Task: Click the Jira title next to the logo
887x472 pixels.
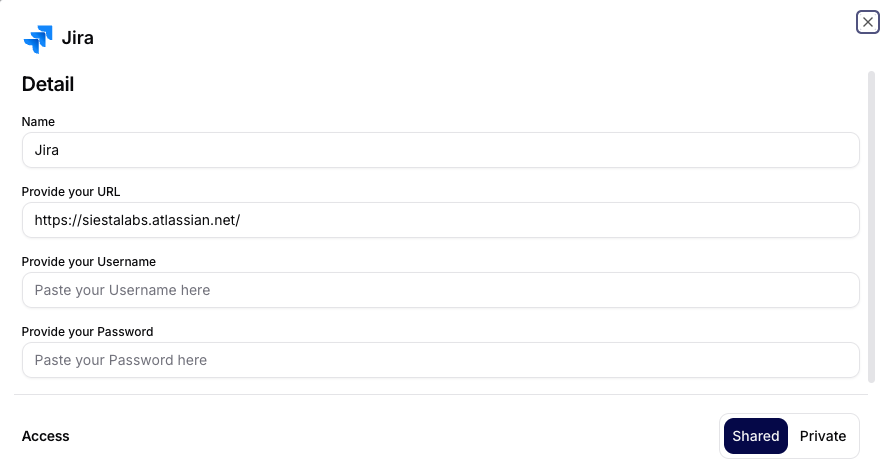Action: [x=78, y=39]
